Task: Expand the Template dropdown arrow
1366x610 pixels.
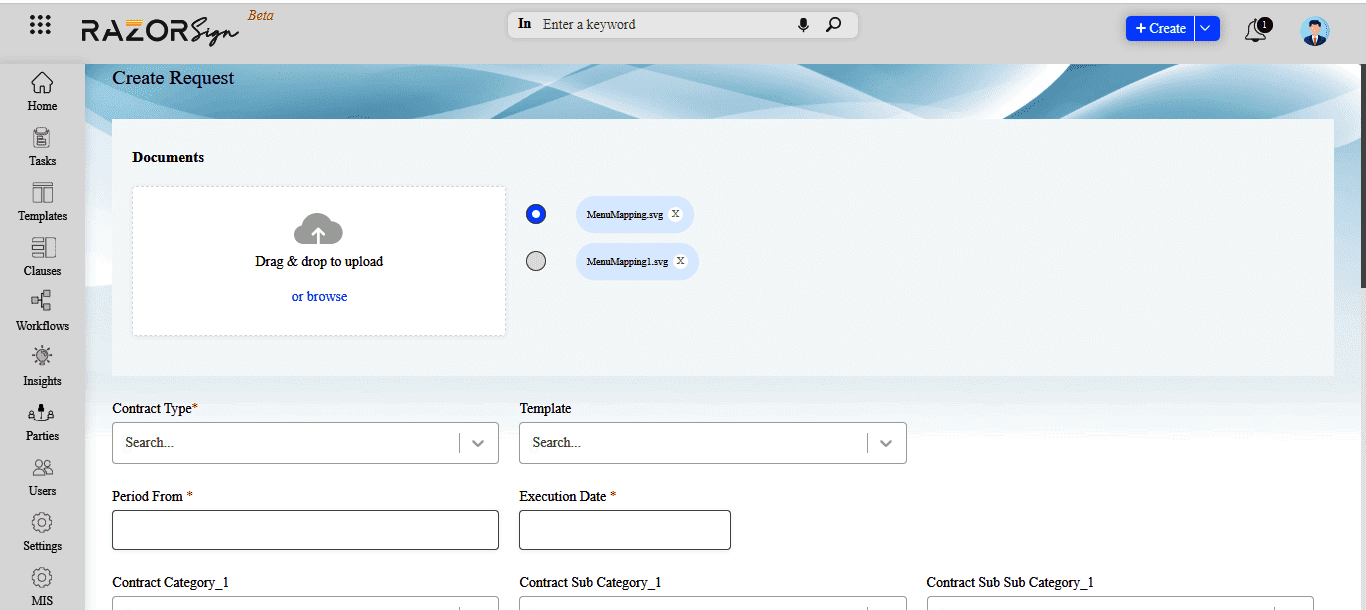Action: [x=886, y=443]
